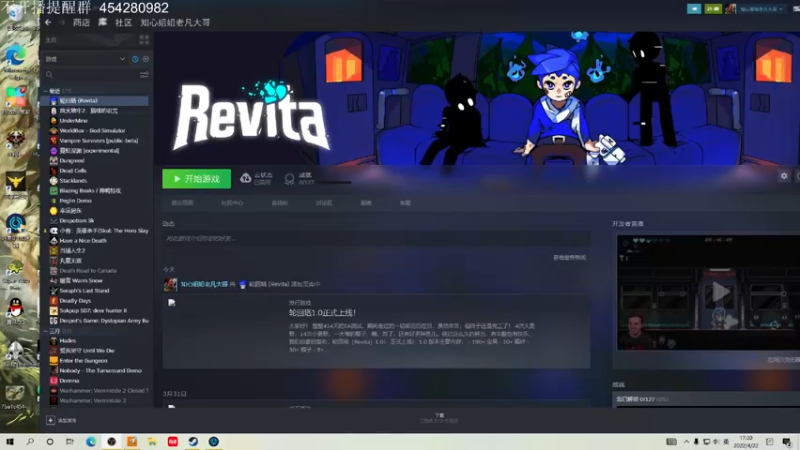
Task: Select 轮回塔 (Revita) in the library list
Action: [x=95, y=101]
